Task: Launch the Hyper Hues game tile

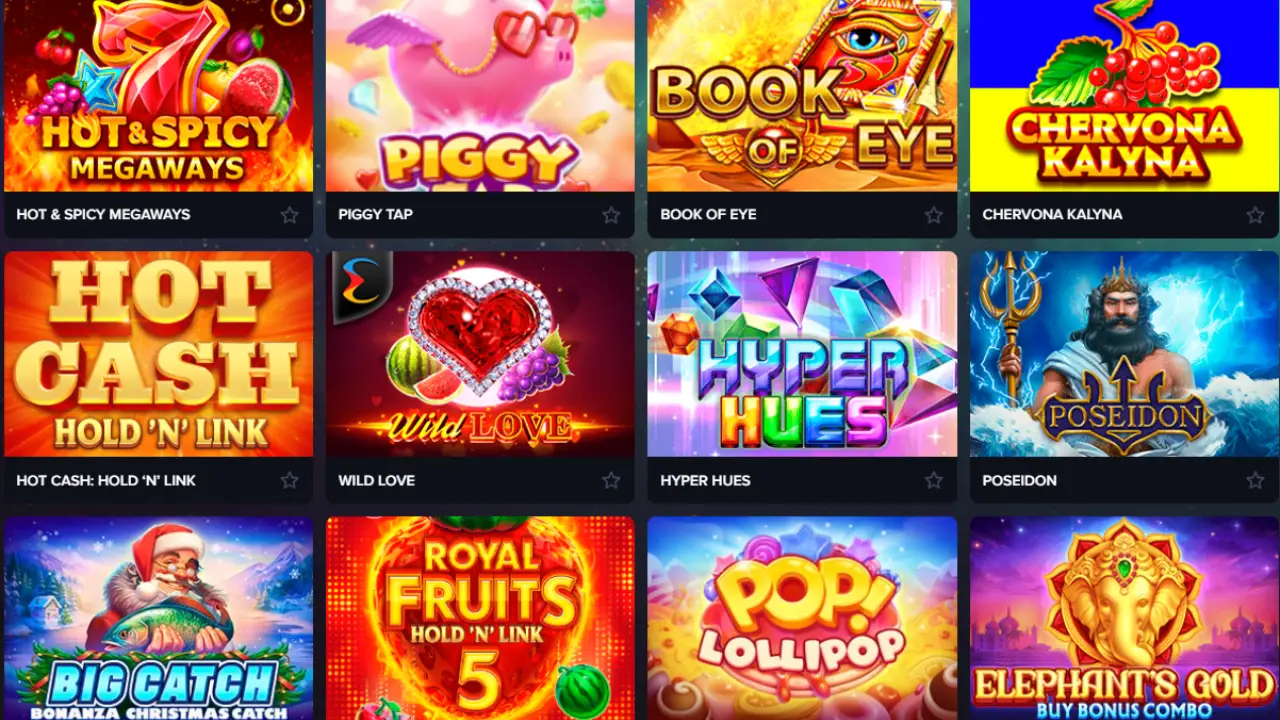Action: coord(802,354)
